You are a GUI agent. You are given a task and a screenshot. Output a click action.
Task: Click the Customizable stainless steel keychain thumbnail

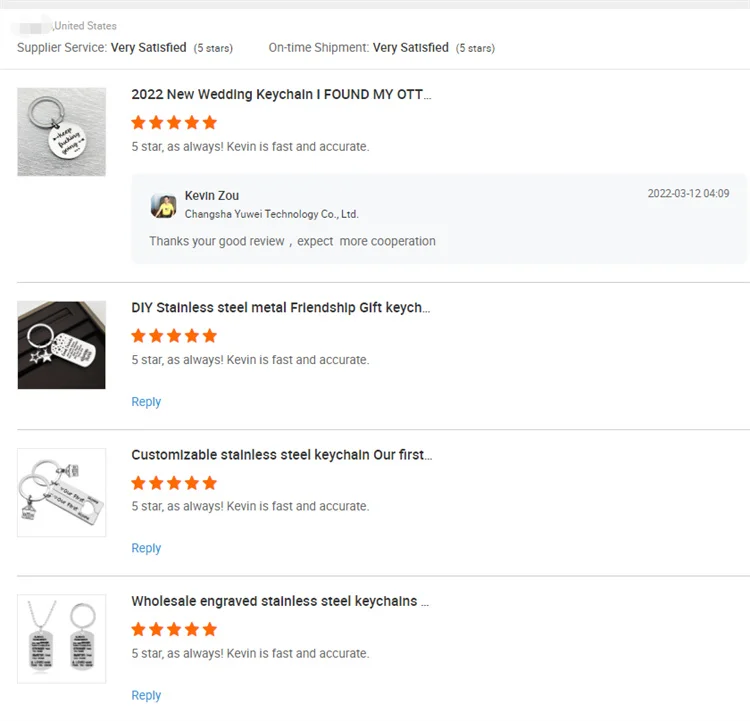pos(61,492)
